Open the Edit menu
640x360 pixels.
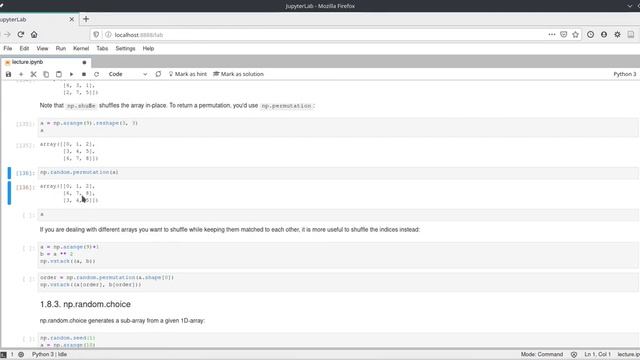(x=24, y=49)
